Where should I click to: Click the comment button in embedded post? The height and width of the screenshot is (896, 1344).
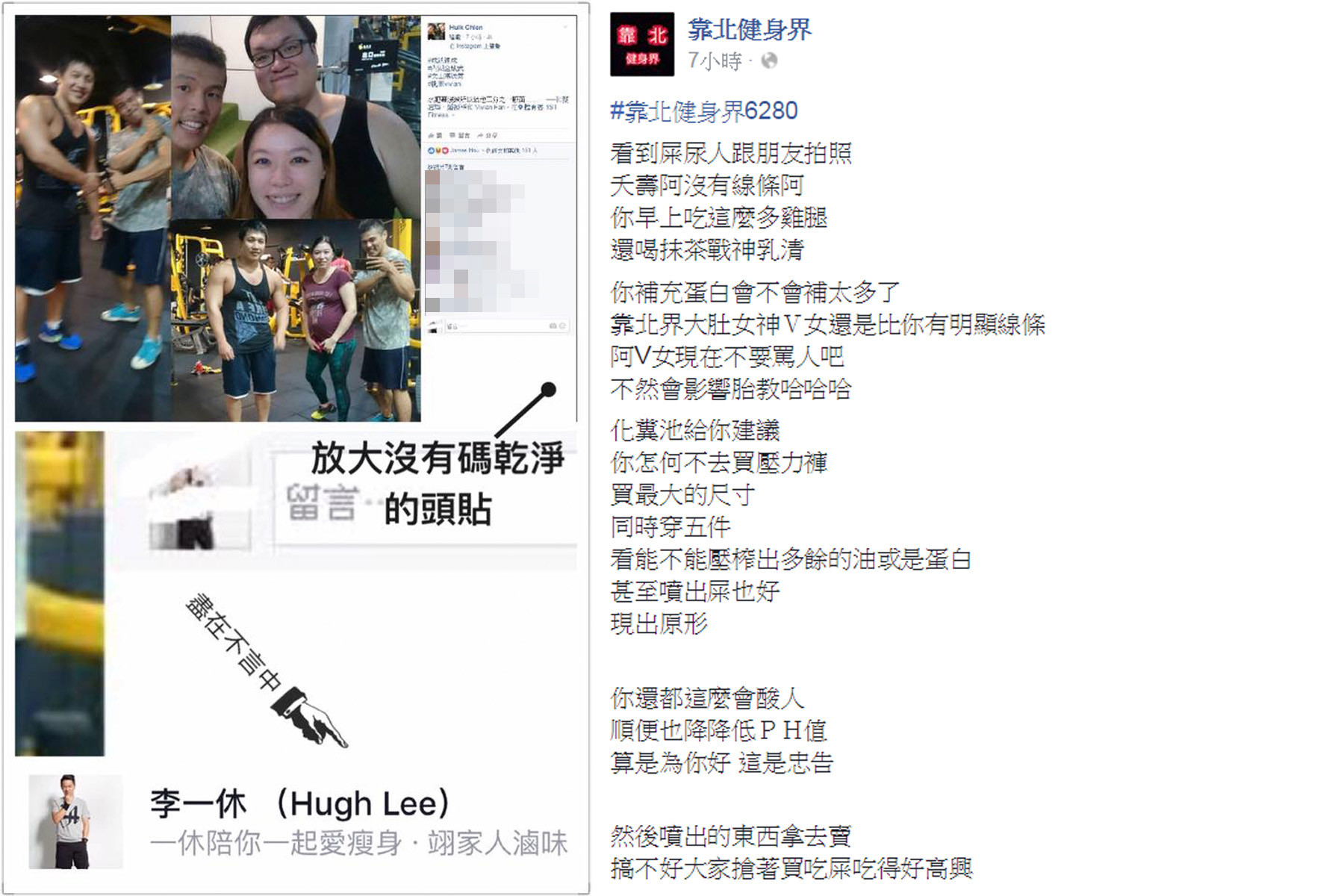point(459,135)
